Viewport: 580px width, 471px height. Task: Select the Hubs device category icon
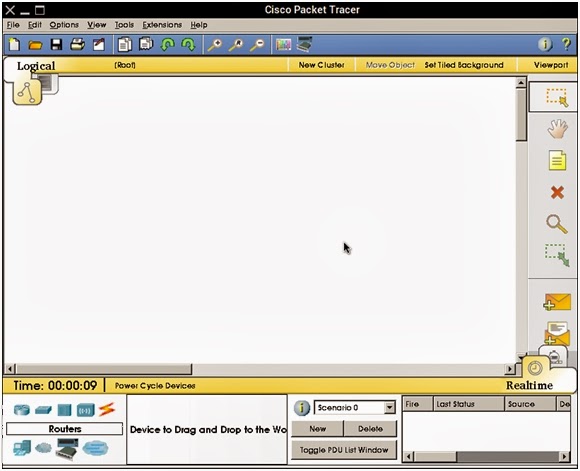[x=64, y=410]
